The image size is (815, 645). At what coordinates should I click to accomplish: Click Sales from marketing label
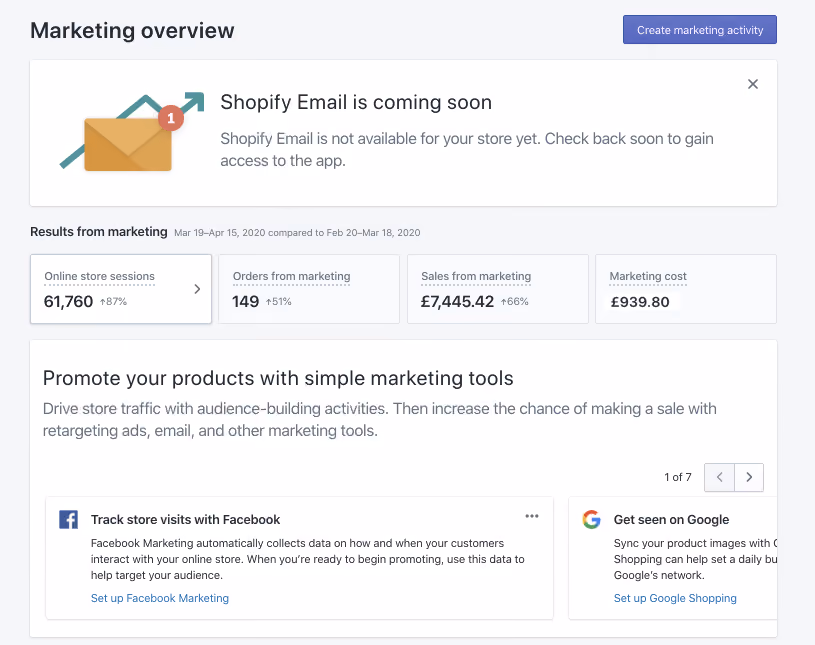point(476,276)
